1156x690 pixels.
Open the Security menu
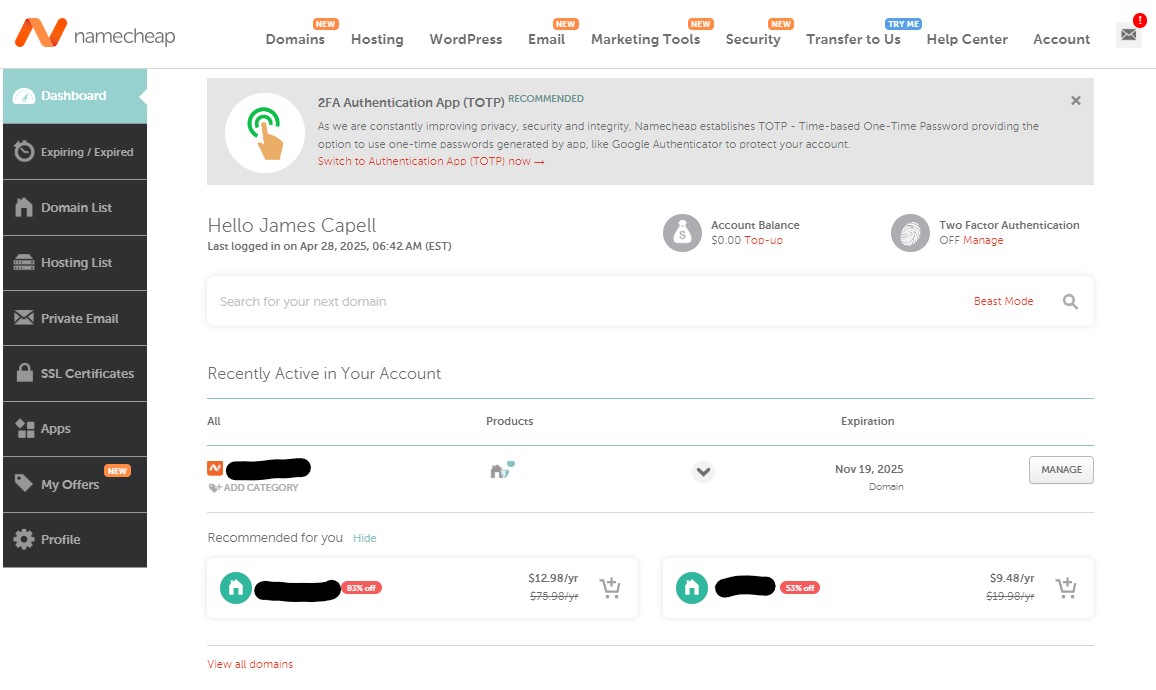pyautogui.click(x=753, y=39)
